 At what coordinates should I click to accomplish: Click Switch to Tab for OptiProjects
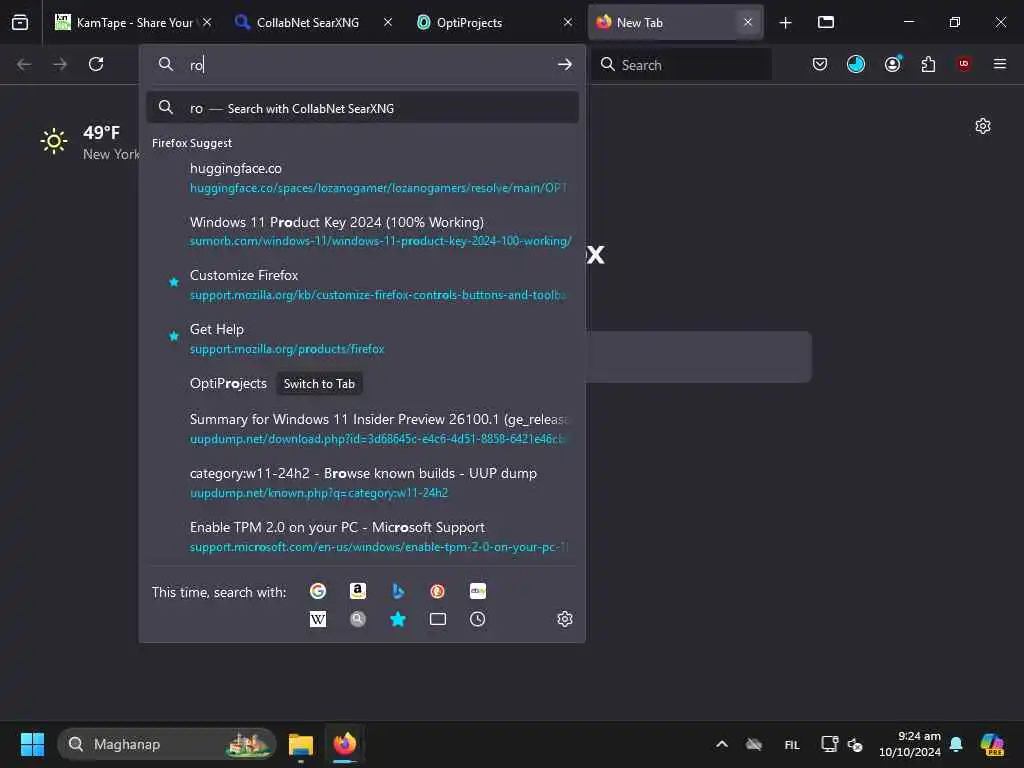tap(319, 384)
